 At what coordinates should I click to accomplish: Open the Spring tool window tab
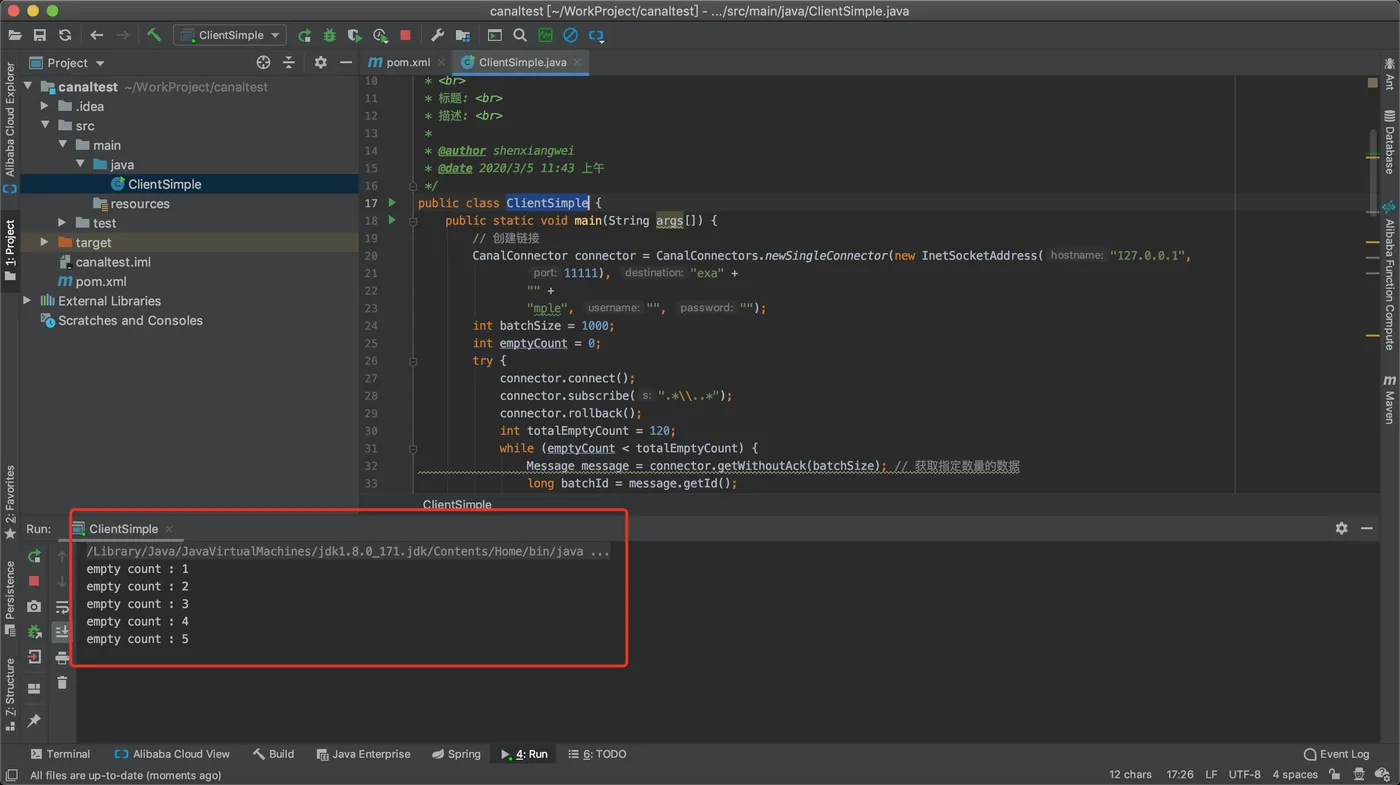click(x=456, y=754)
